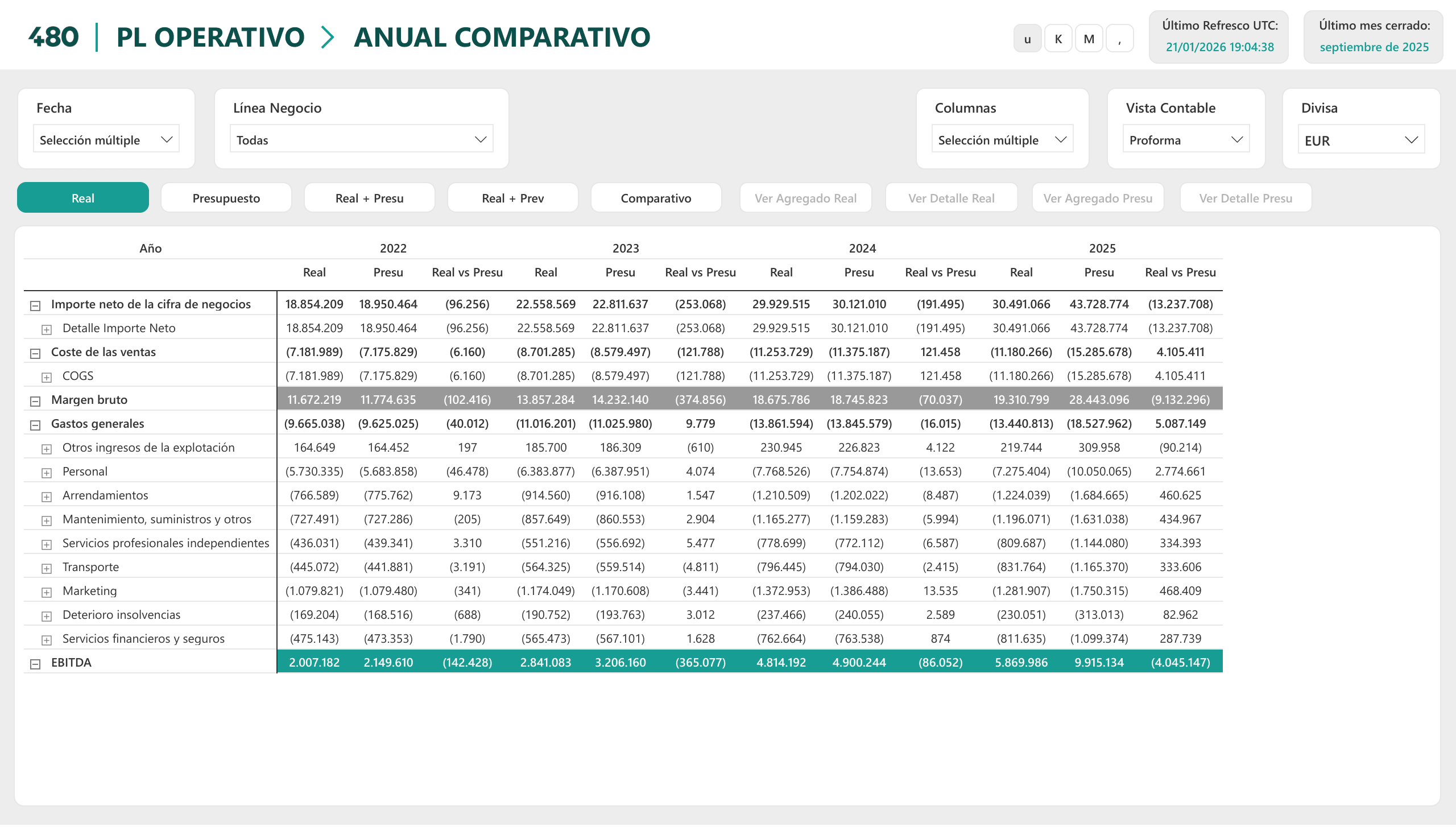
Task: Expand Servicios profesionales independientes row
Action: coord(47,545)
